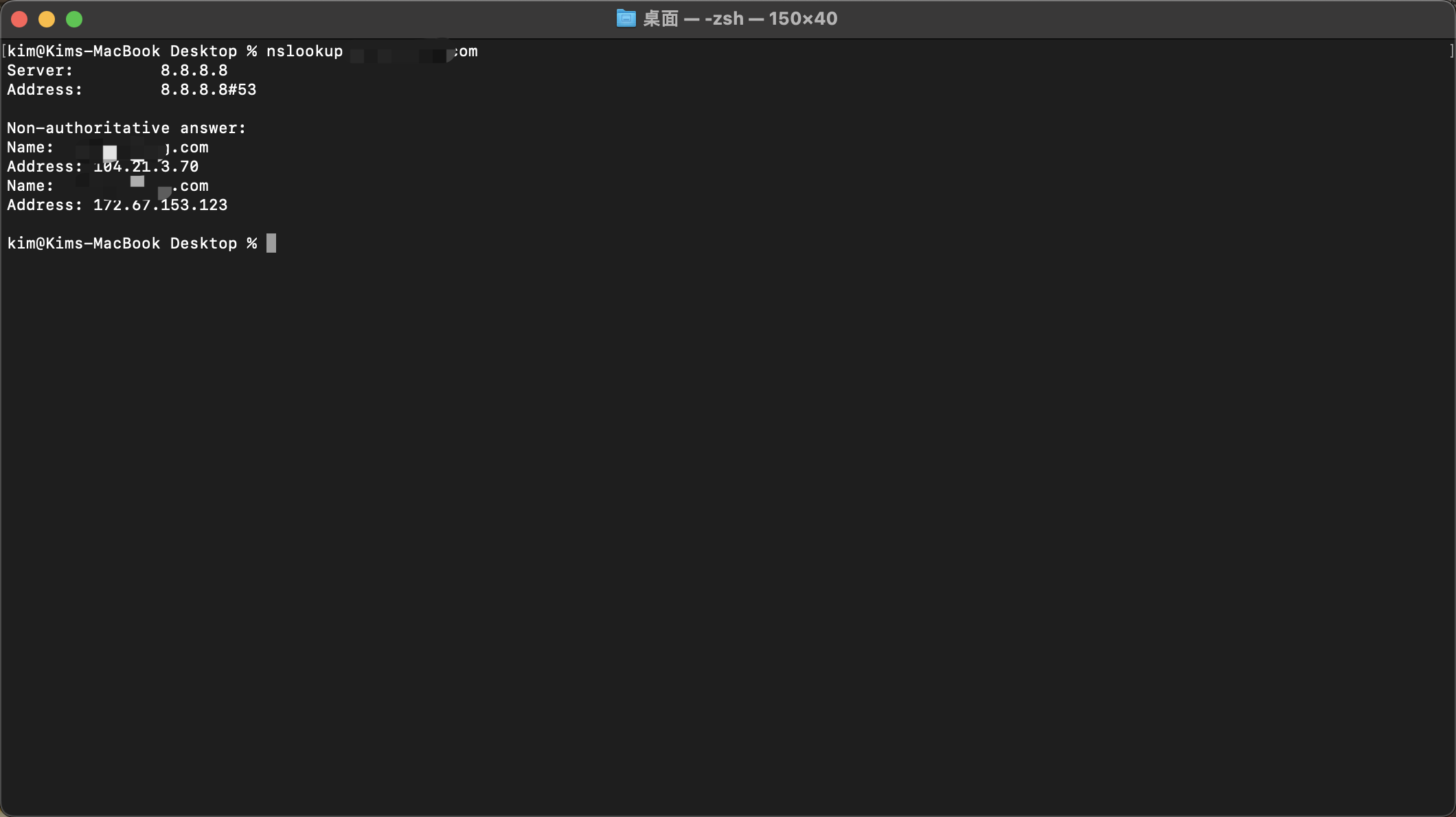Select the 'Server:' label line
This screenshot has width=1456, height=817.
pos(40,71)
